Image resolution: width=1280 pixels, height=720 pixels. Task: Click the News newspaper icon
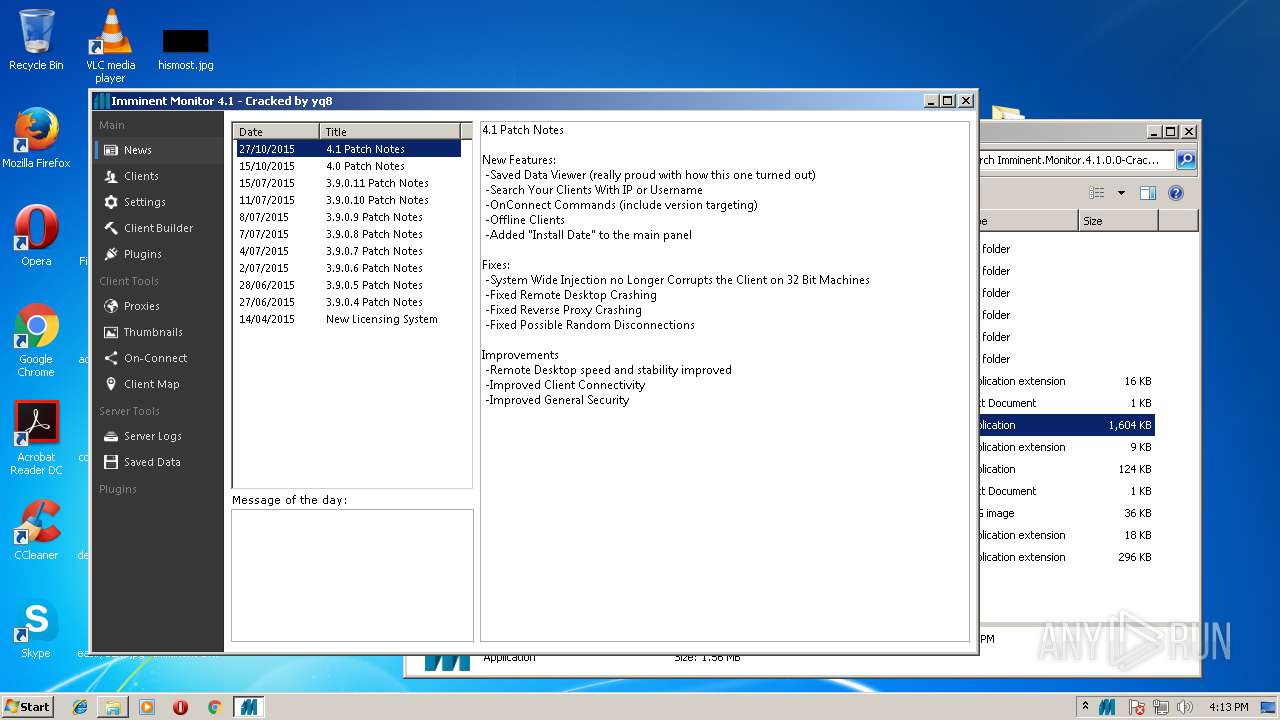(111, 150)
